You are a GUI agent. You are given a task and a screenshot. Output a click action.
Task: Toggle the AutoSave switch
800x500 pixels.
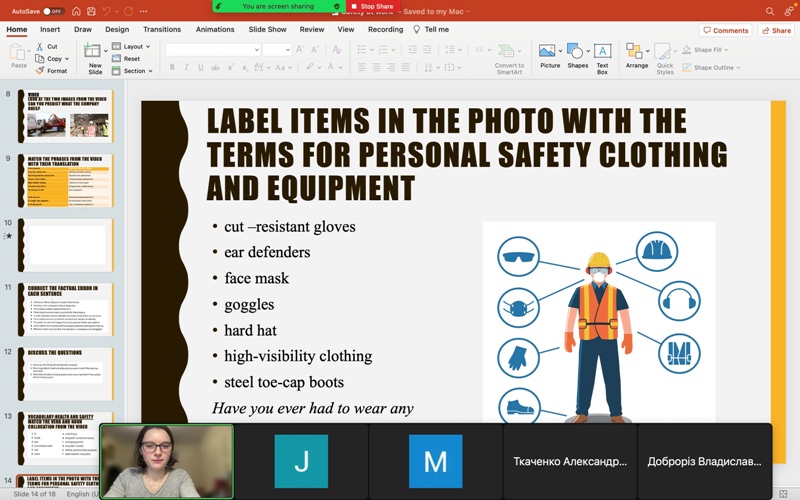click(x=52, y=11)
